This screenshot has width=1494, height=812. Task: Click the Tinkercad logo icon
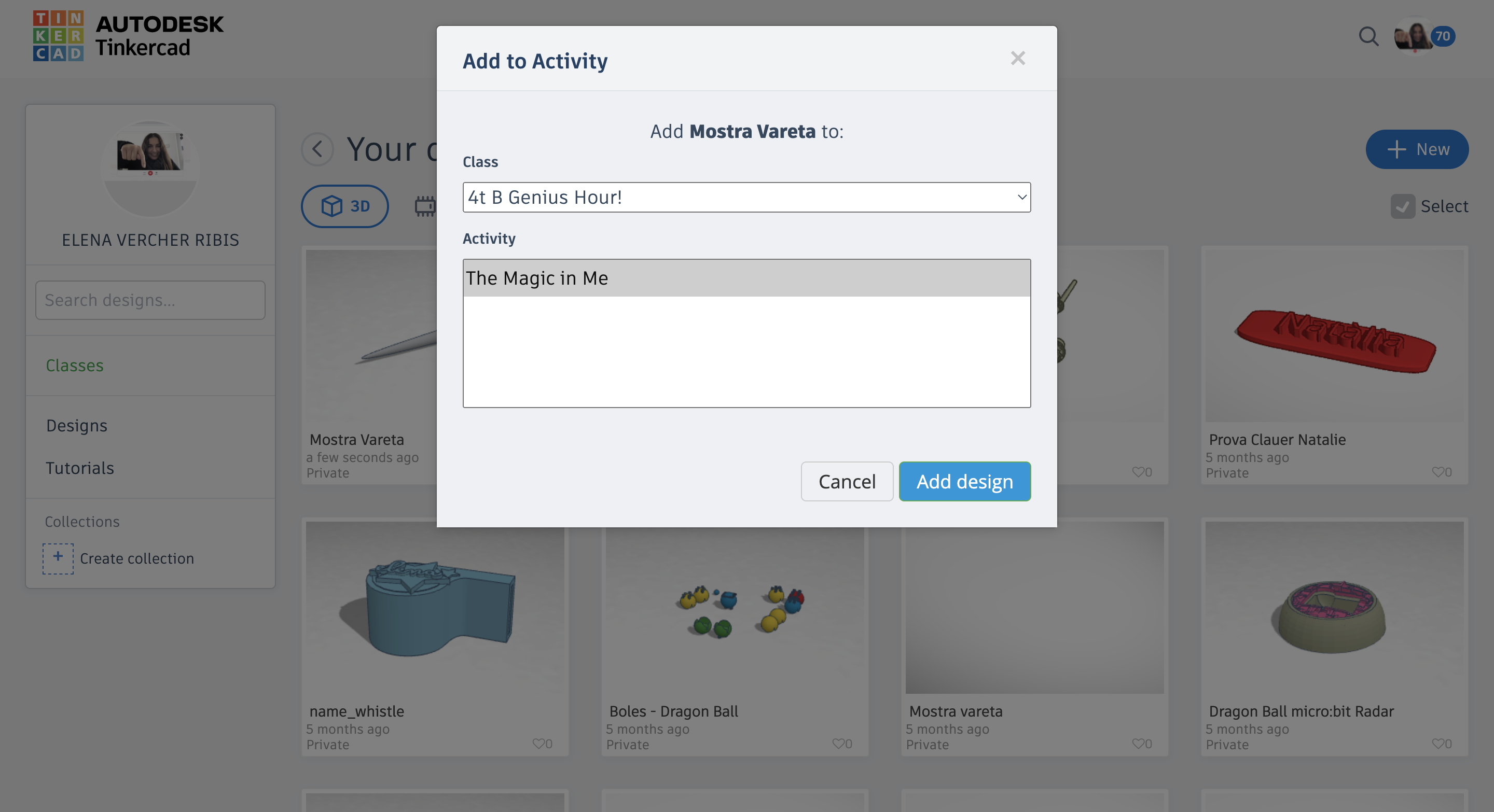(58, 35)
